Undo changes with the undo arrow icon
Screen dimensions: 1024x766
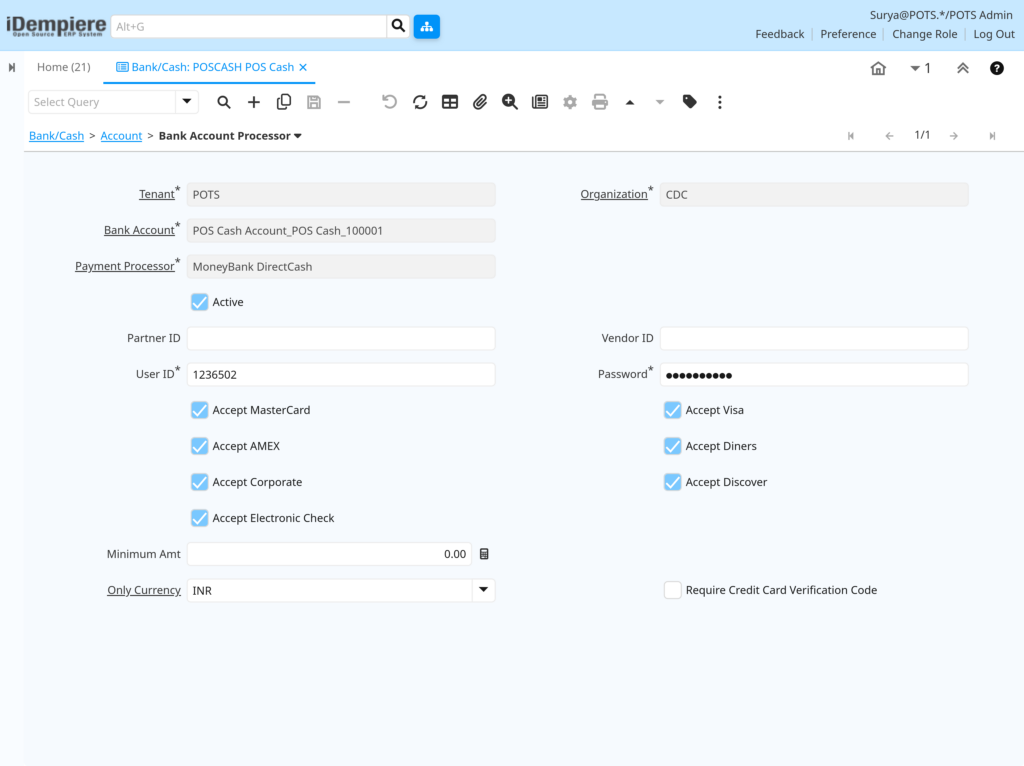[x=389, y=102]
